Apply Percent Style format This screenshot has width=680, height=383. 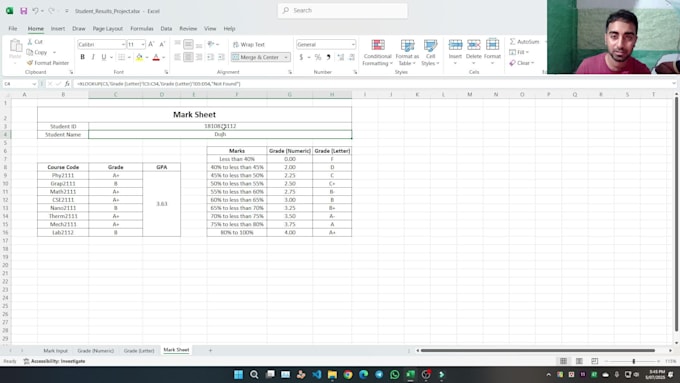pyautogui.click(x=318, y=57)
